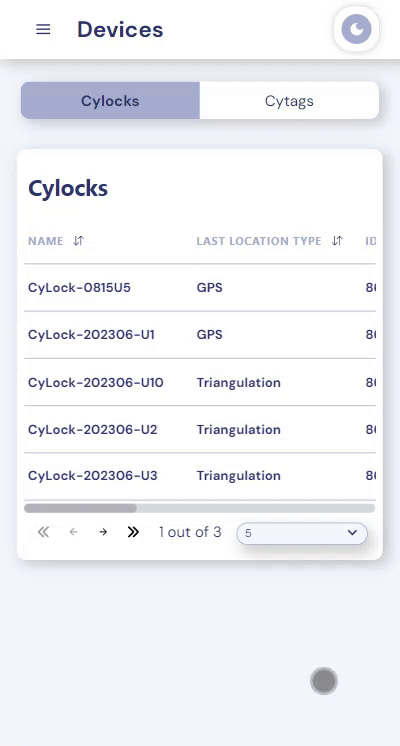
Task: Click the Name column sort icon
Action: (78, 241)
